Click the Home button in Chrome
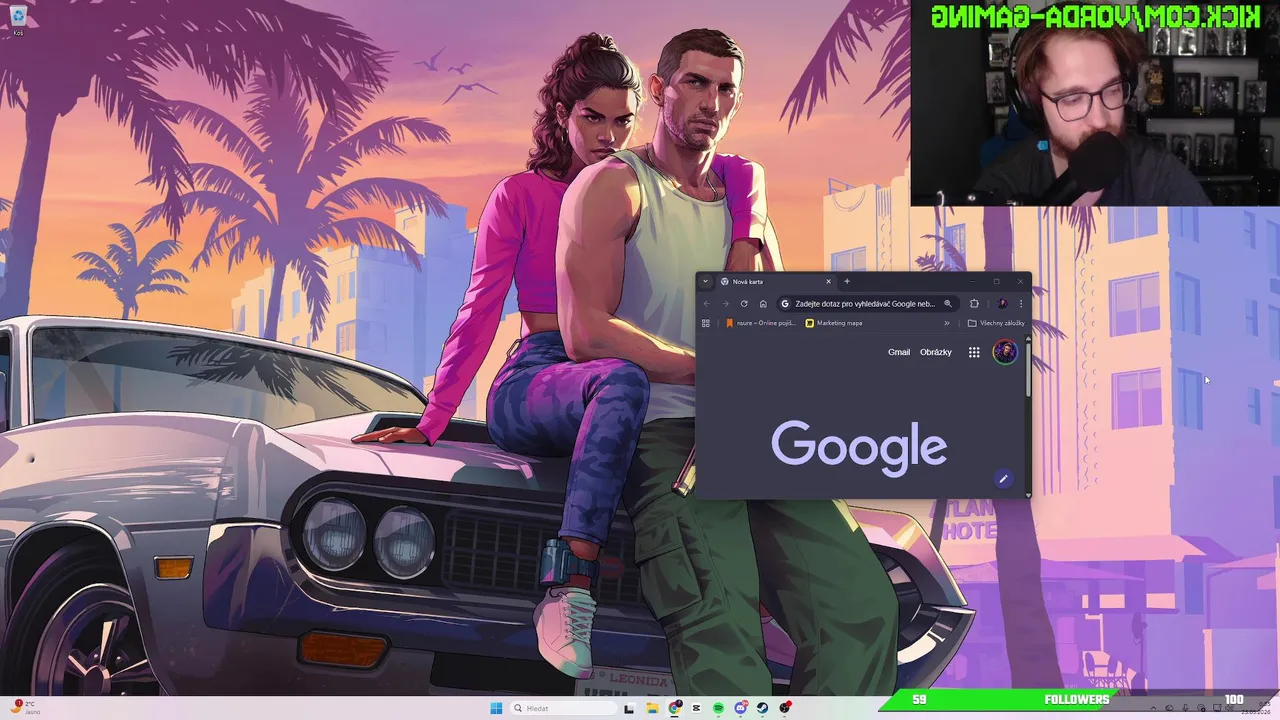This screenshot has height=720, width=1280. [x=763, y=303]
